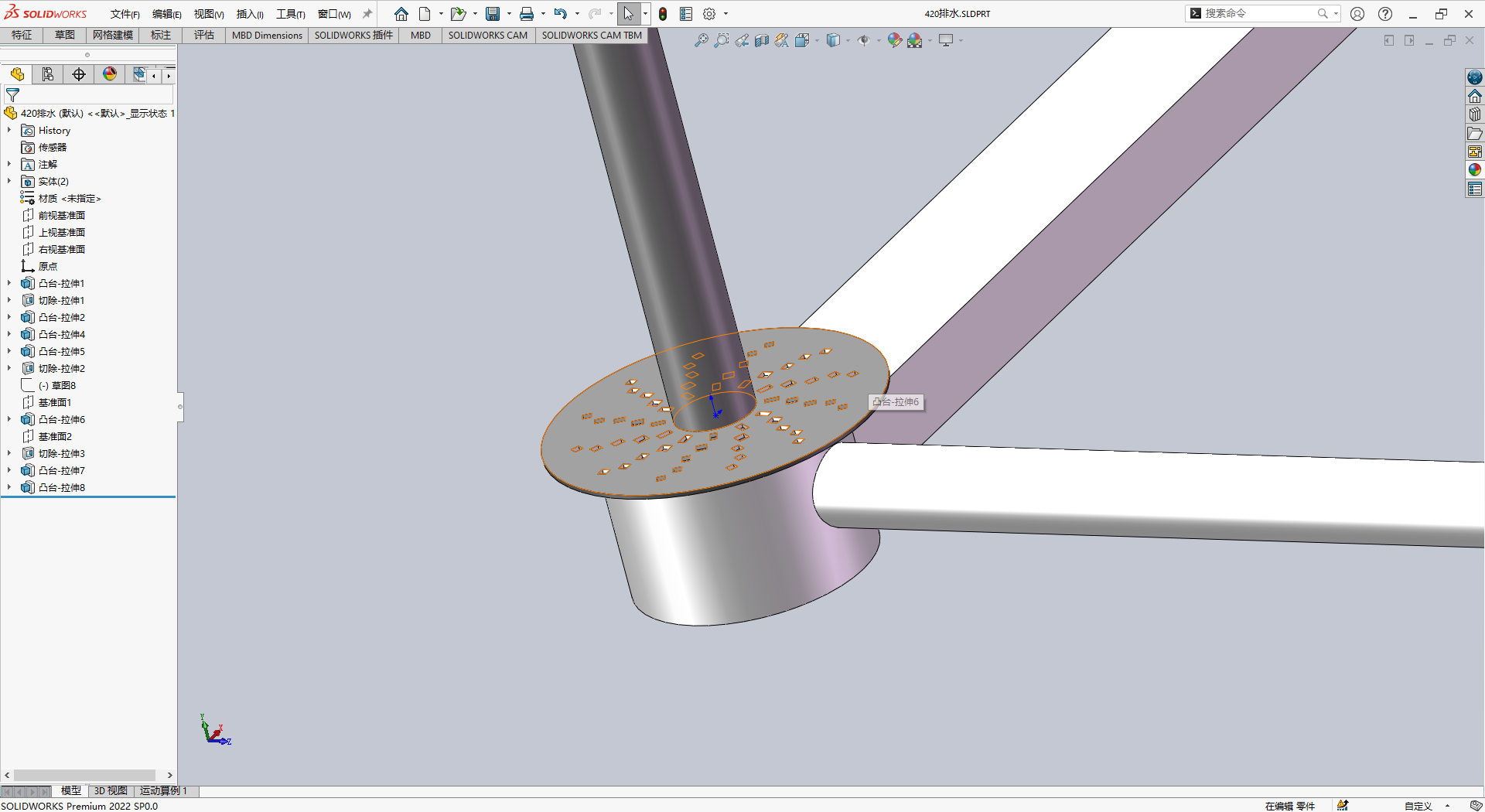
Task: Expand the 凸台-拉伸6 feature node
Action: point(9,419)
